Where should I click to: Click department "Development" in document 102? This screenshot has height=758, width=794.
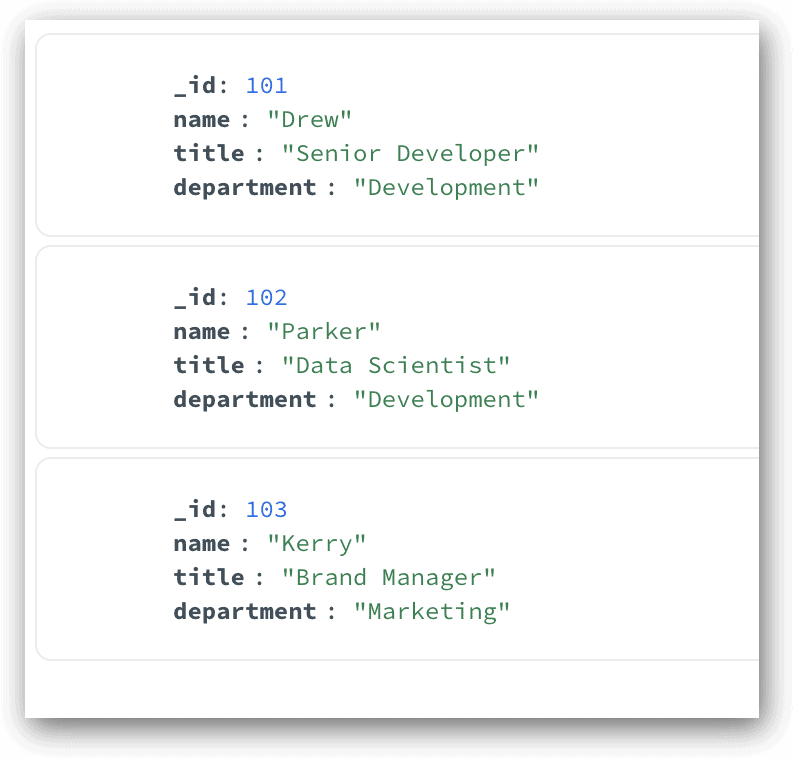pyautogui.click(x=446, y=400)
